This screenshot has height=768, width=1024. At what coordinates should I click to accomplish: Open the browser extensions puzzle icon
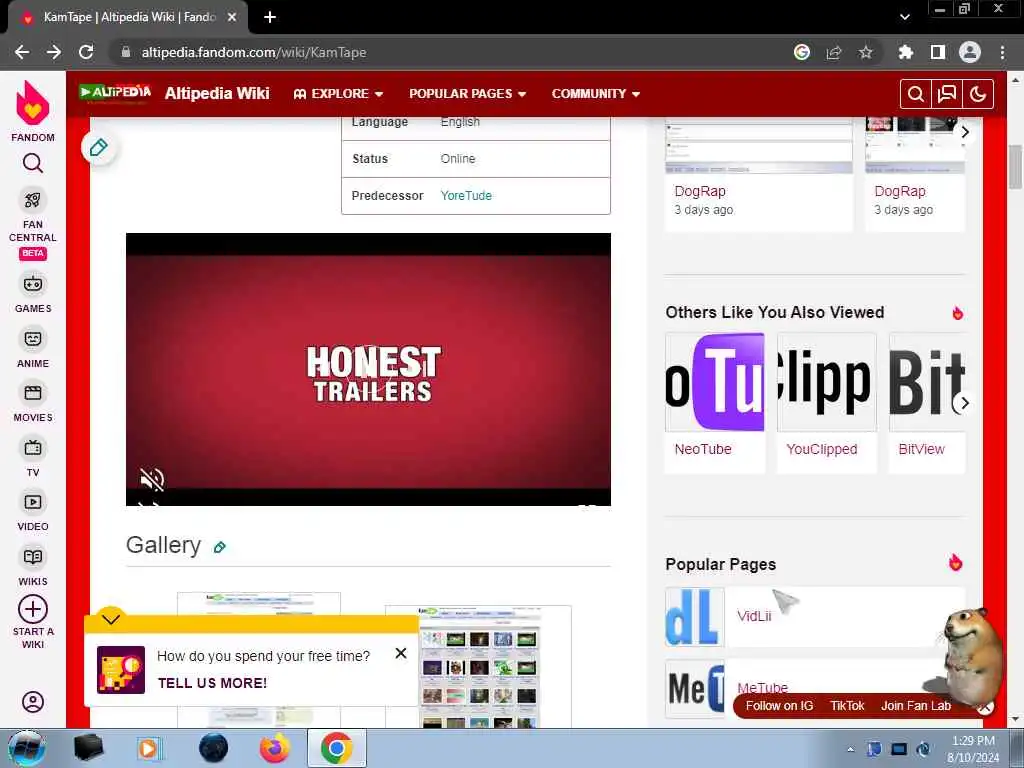click(905, 52)
